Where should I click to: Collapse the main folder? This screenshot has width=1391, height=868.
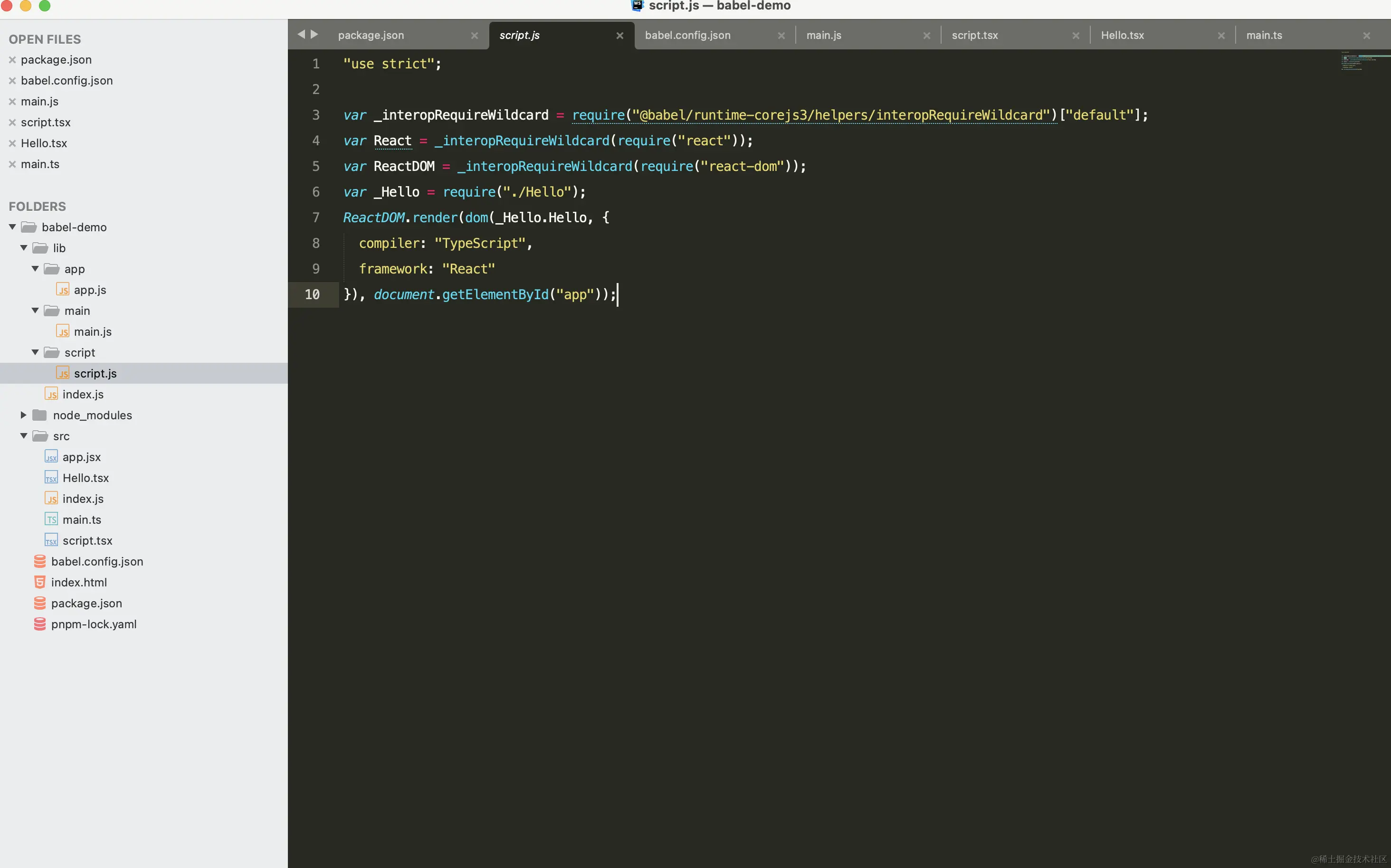pyautogui.click(x=35, y=311)
